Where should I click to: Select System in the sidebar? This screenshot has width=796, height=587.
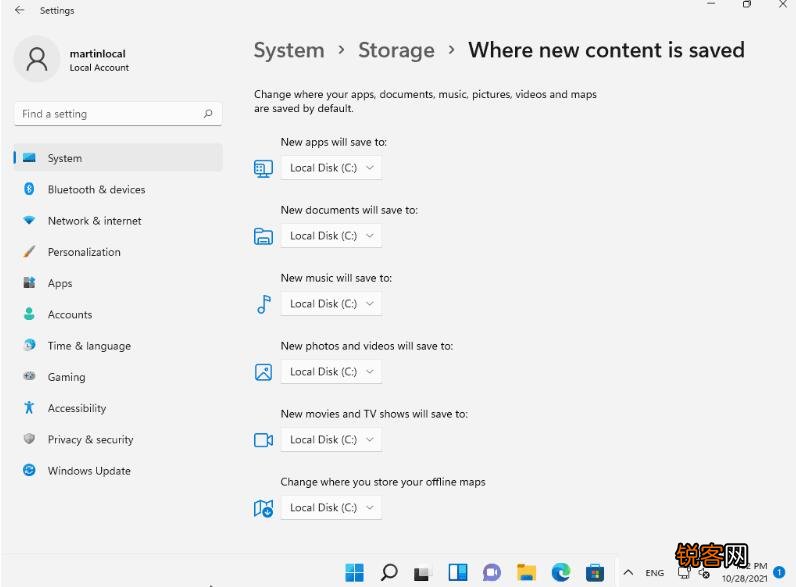(118, 158)
